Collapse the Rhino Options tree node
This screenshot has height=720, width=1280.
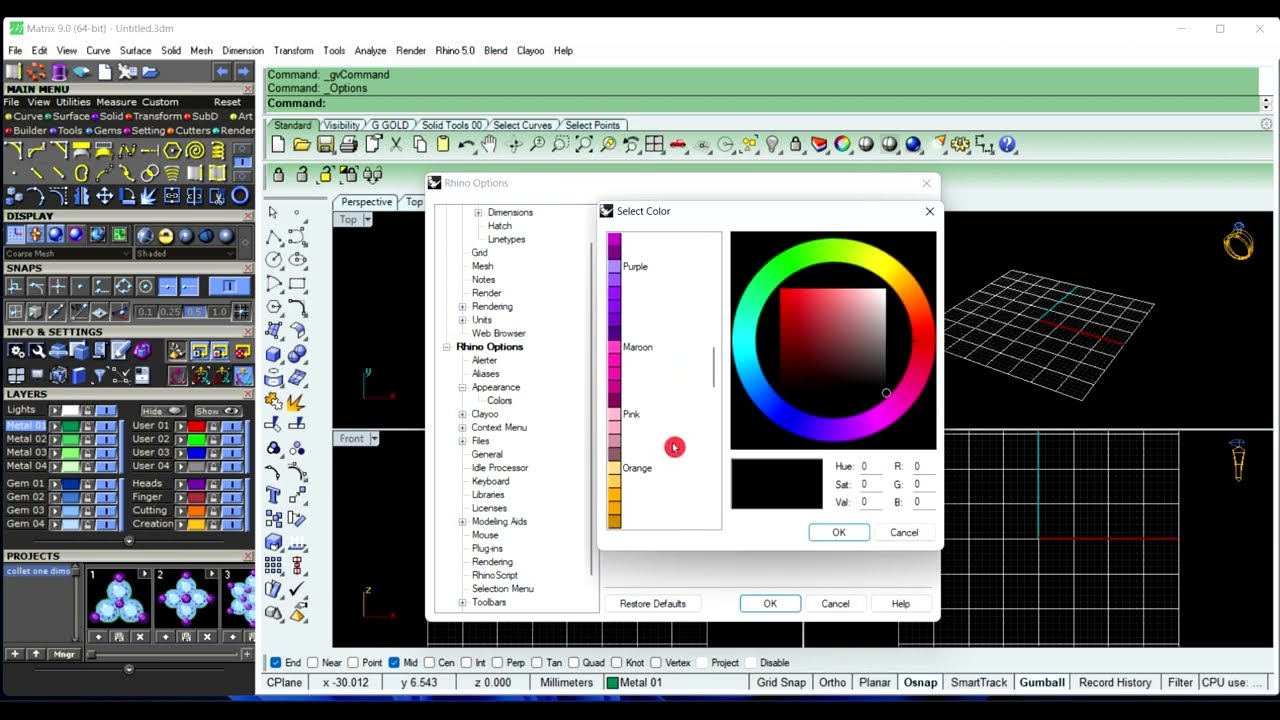pos(447,347)
